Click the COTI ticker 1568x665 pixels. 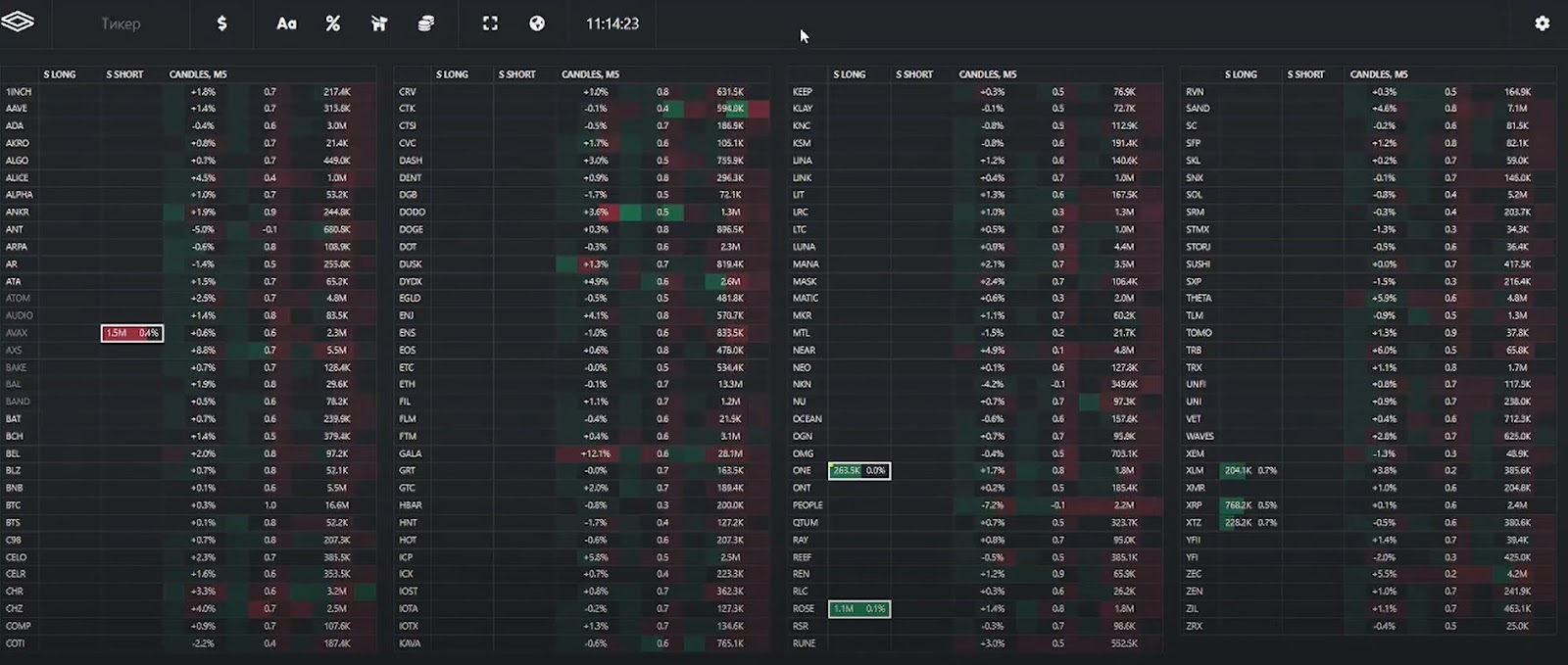(x=16, y=643)
